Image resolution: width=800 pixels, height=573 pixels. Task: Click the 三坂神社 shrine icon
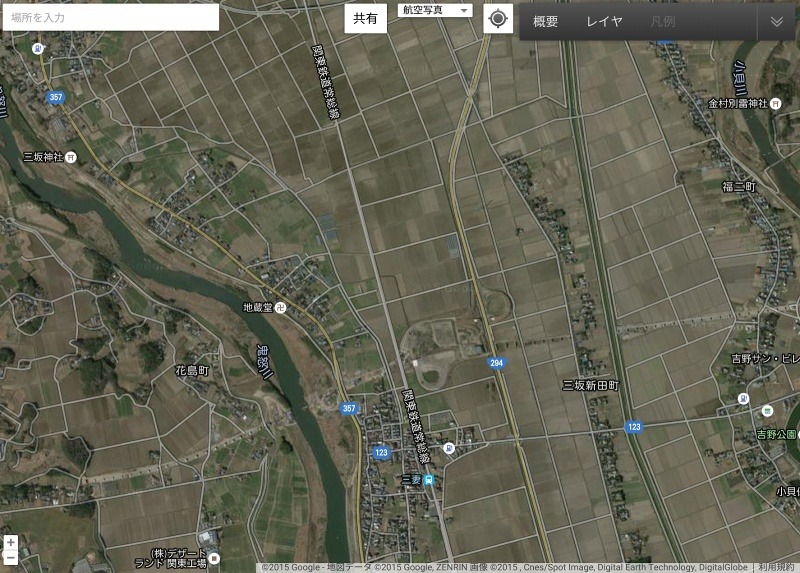tap(71, 157)
